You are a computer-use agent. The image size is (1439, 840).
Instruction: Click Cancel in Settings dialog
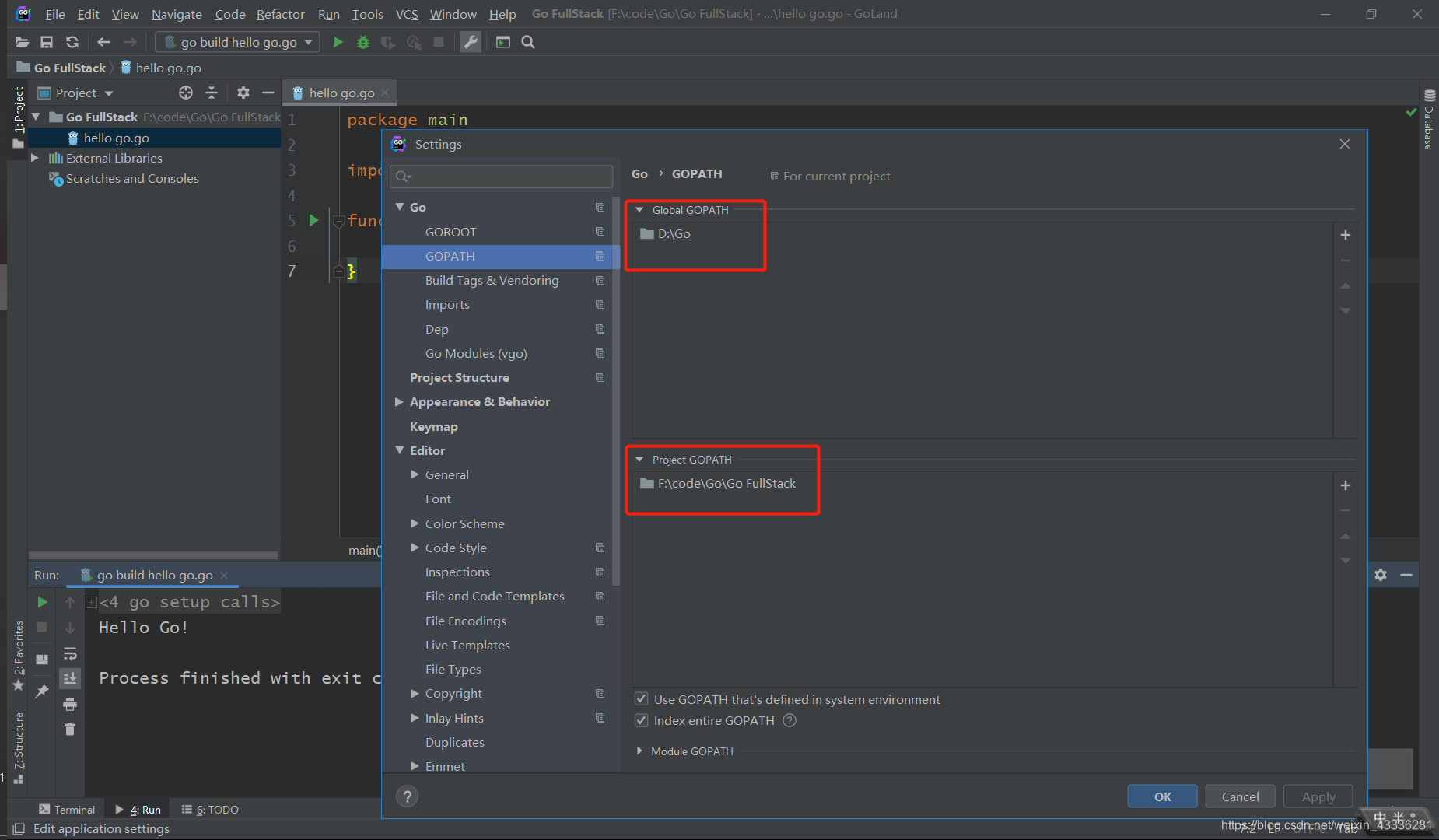tap(1240, 796)
